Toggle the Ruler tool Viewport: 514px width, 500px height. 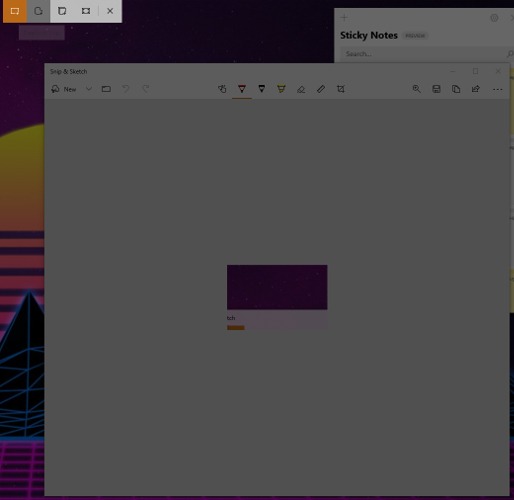click(321, 89)
